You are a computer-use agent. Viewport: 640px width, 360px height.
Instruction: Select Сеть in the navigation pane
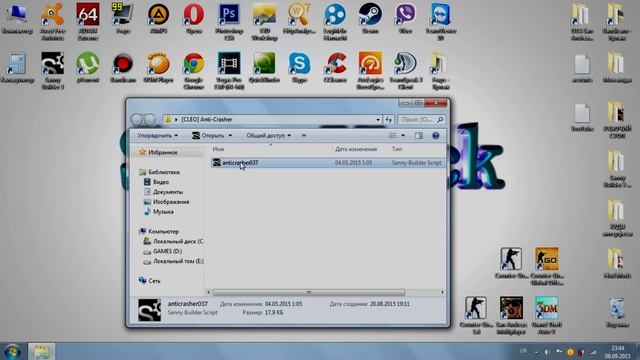[154, 281]
